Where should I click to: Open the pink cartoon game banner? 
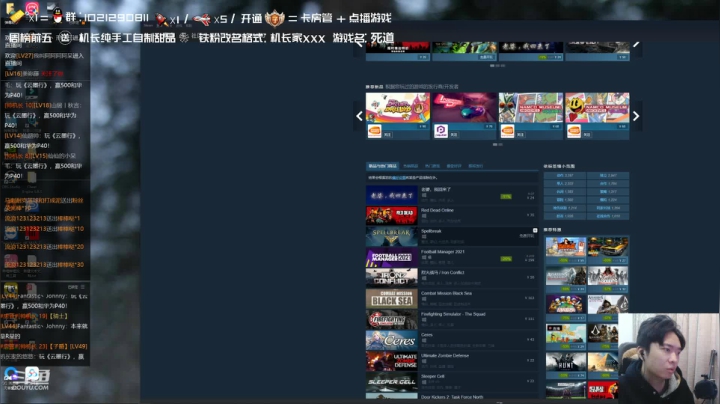[398, 107]
